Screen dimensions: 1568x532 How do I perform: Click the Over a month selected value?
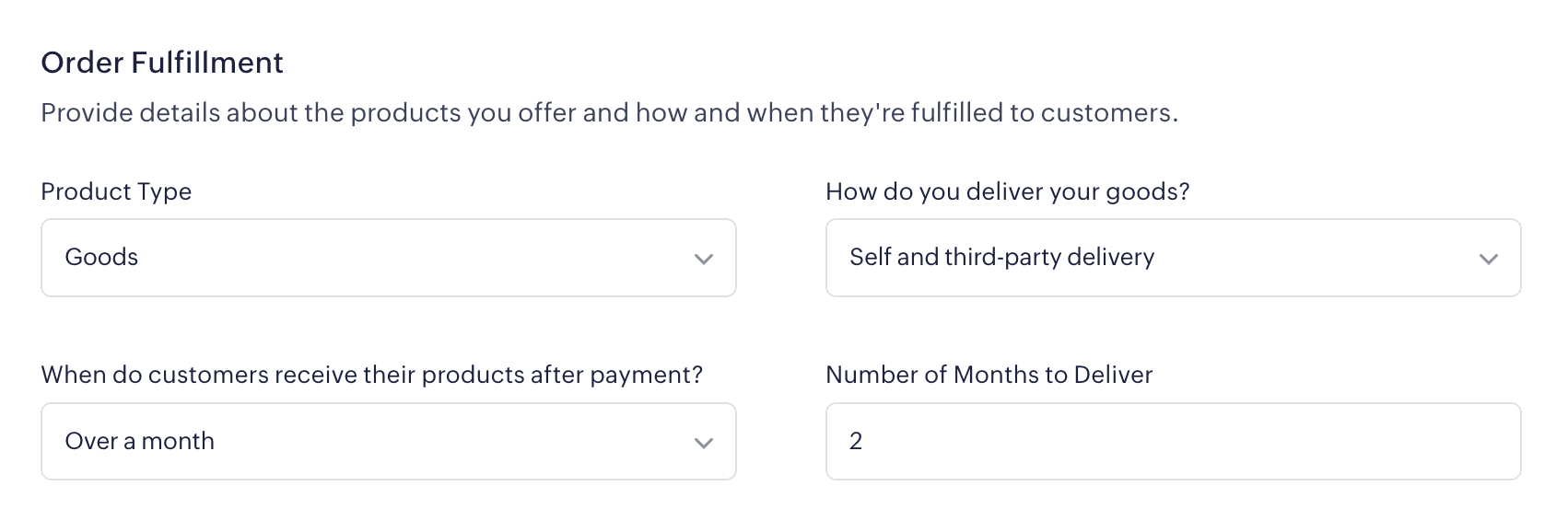coord(139,442)
